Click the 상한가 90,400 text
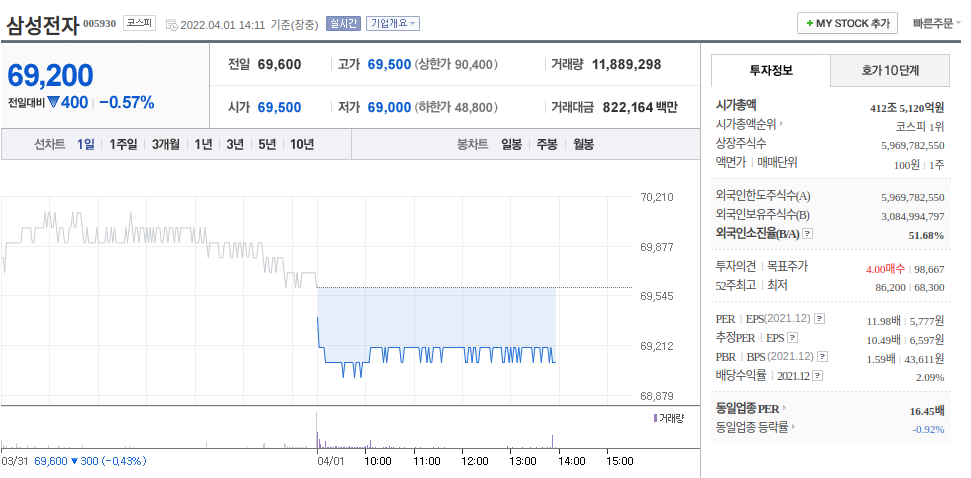 click(x=456, y=64)
